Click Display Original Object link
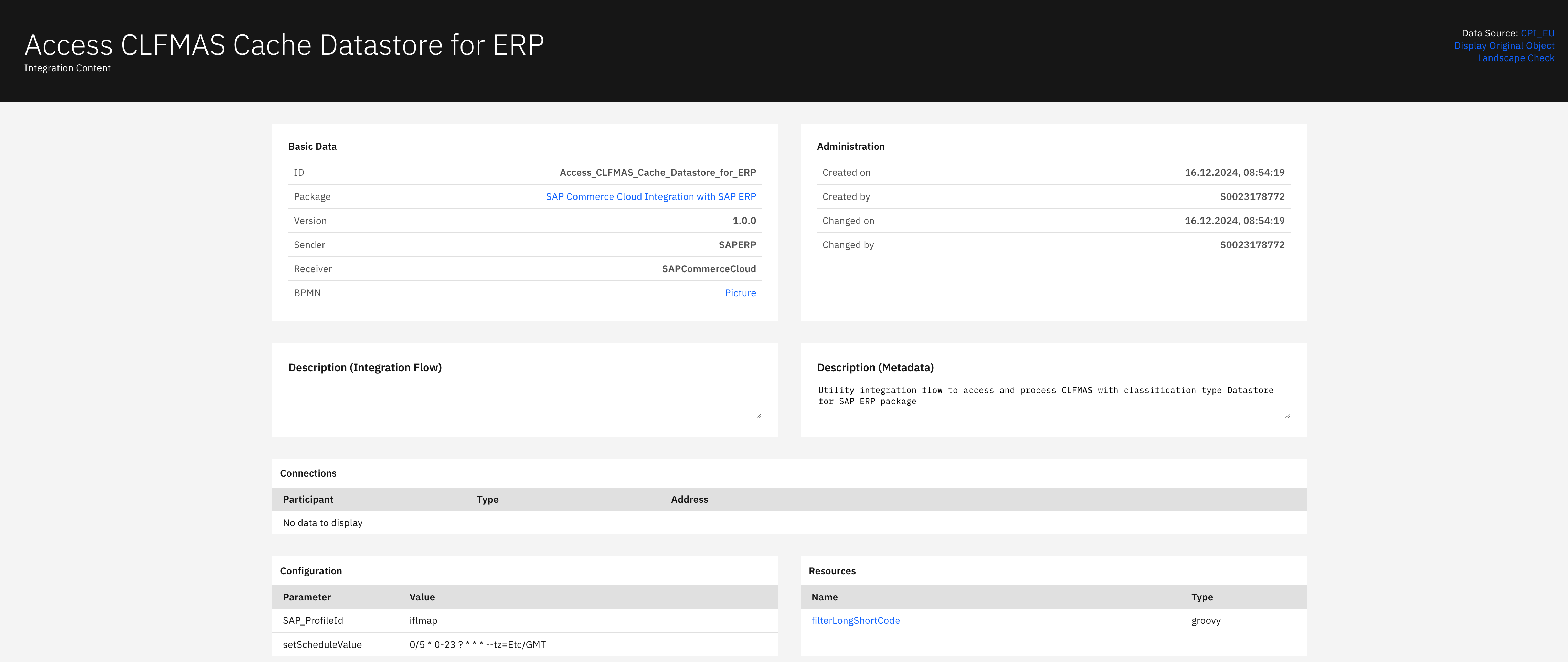Screen dimensions: 1568x662 point(1504,46)
